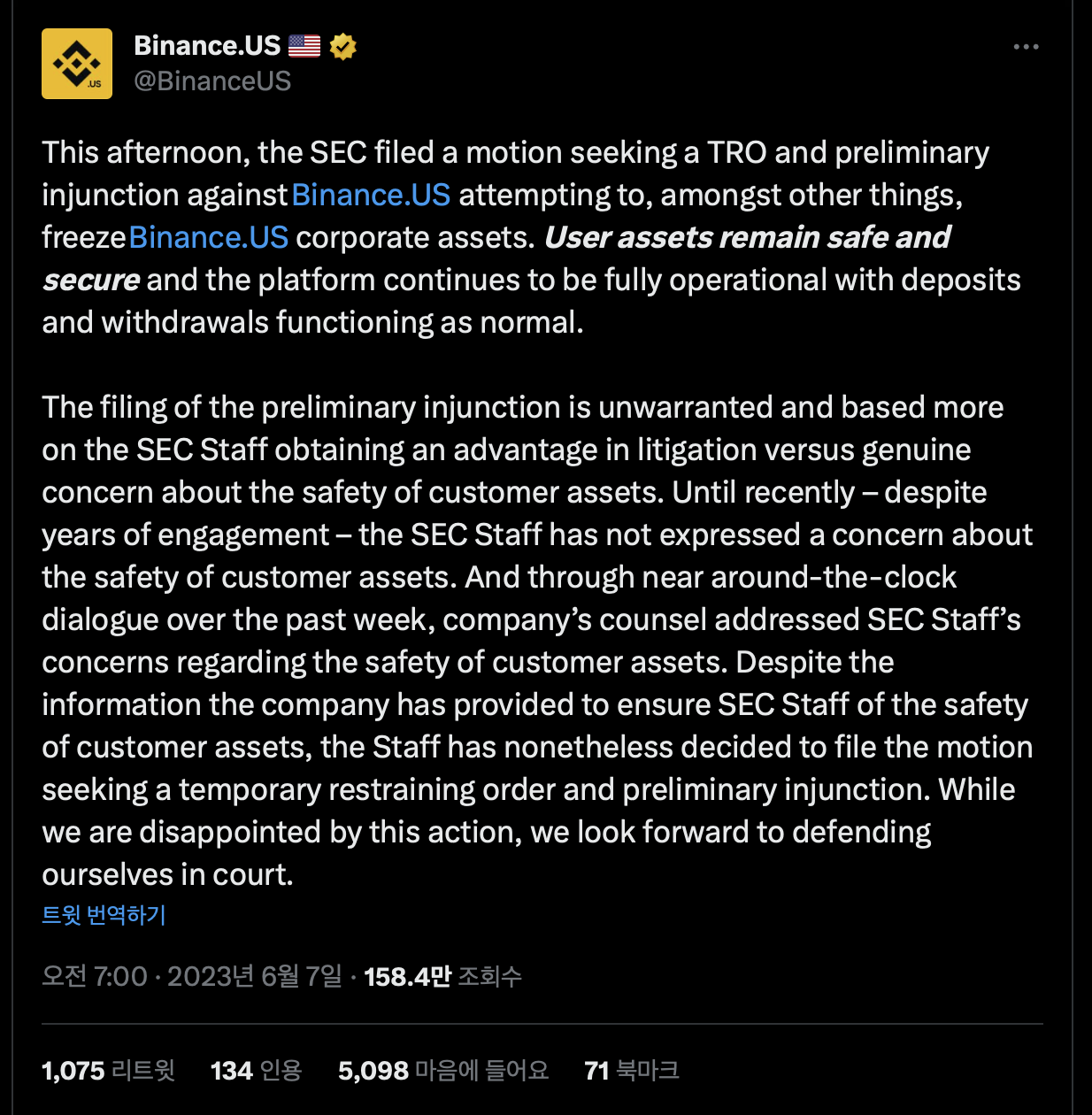This screenshot has width=1092, height=1115.
Task: Show the 5,098 마음에 들어요 likes
Action: [443, 1071]
